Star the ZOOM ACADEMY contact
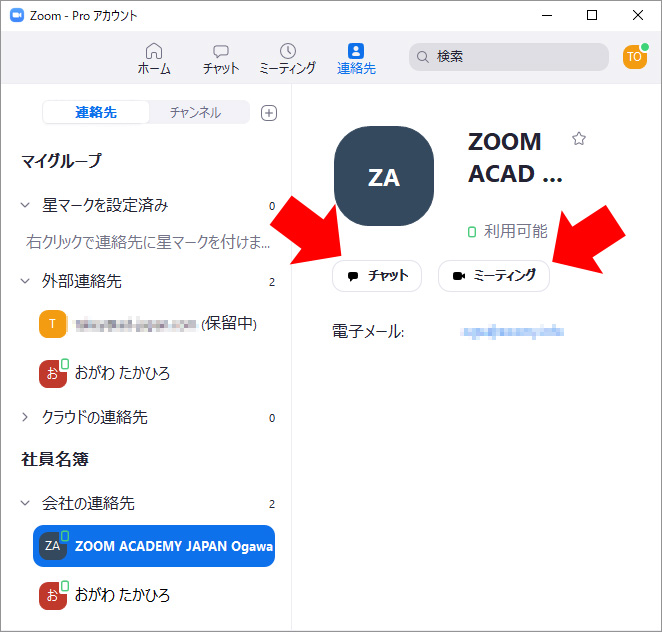Image resolution: width=662 pixels, height=632 pixels. (x=579, y=139)
